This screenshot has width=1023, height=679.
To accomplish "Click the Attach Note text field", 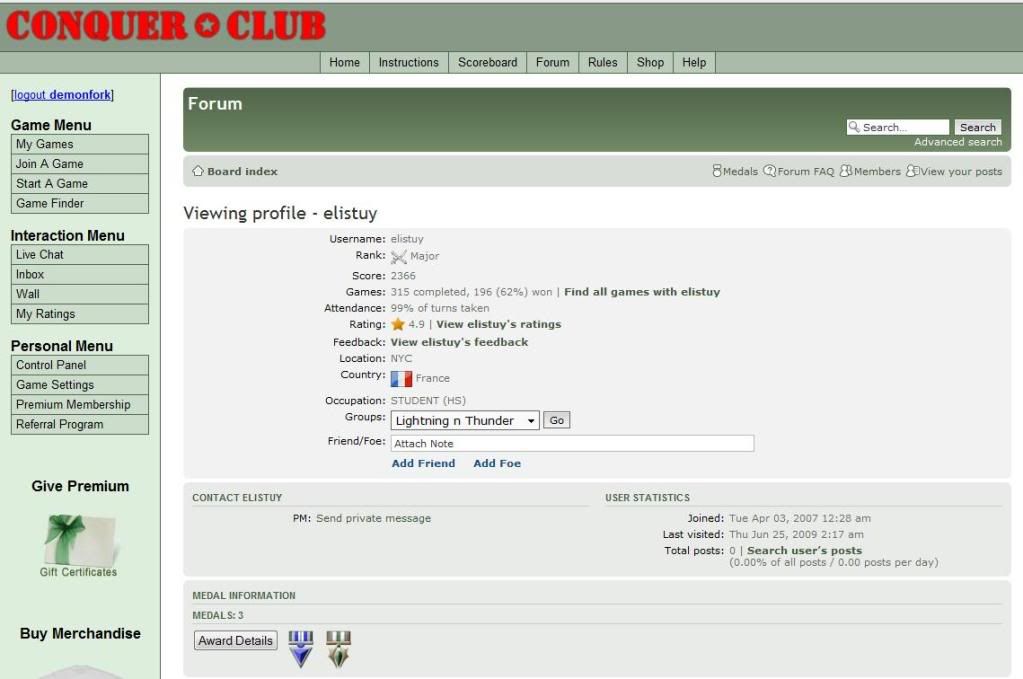I will (572, 443).
